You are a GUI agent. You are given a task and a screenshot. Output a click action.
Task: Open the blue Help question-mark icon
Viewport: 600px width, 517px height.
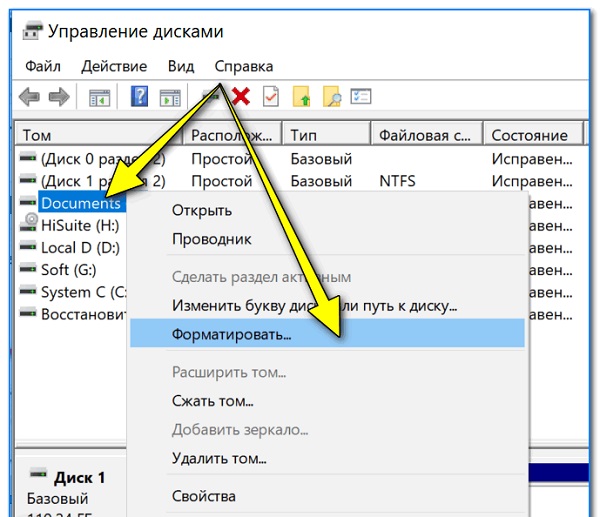[139, 96]
